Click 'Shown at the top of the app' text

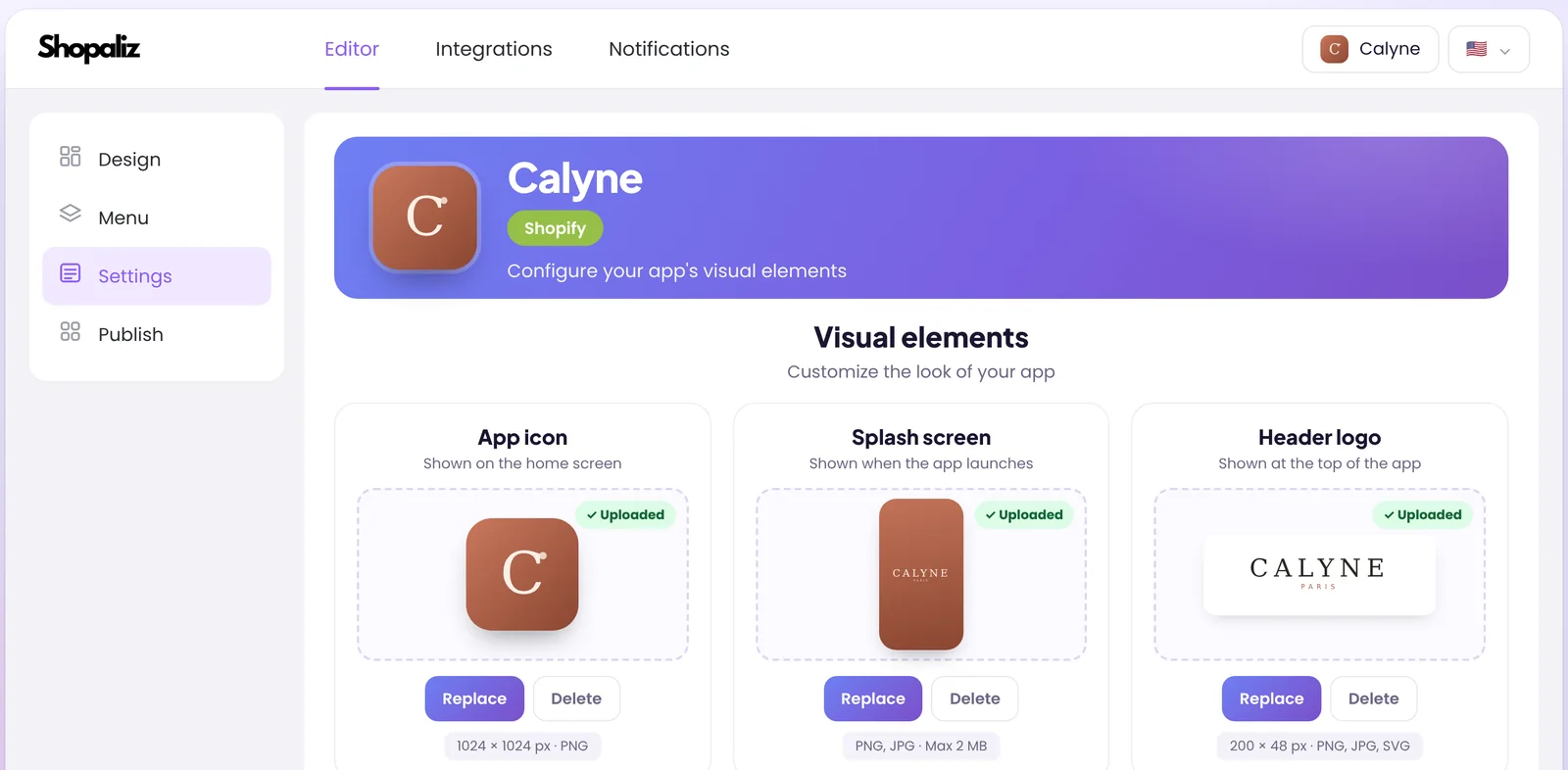click(x=1319, y=463)
